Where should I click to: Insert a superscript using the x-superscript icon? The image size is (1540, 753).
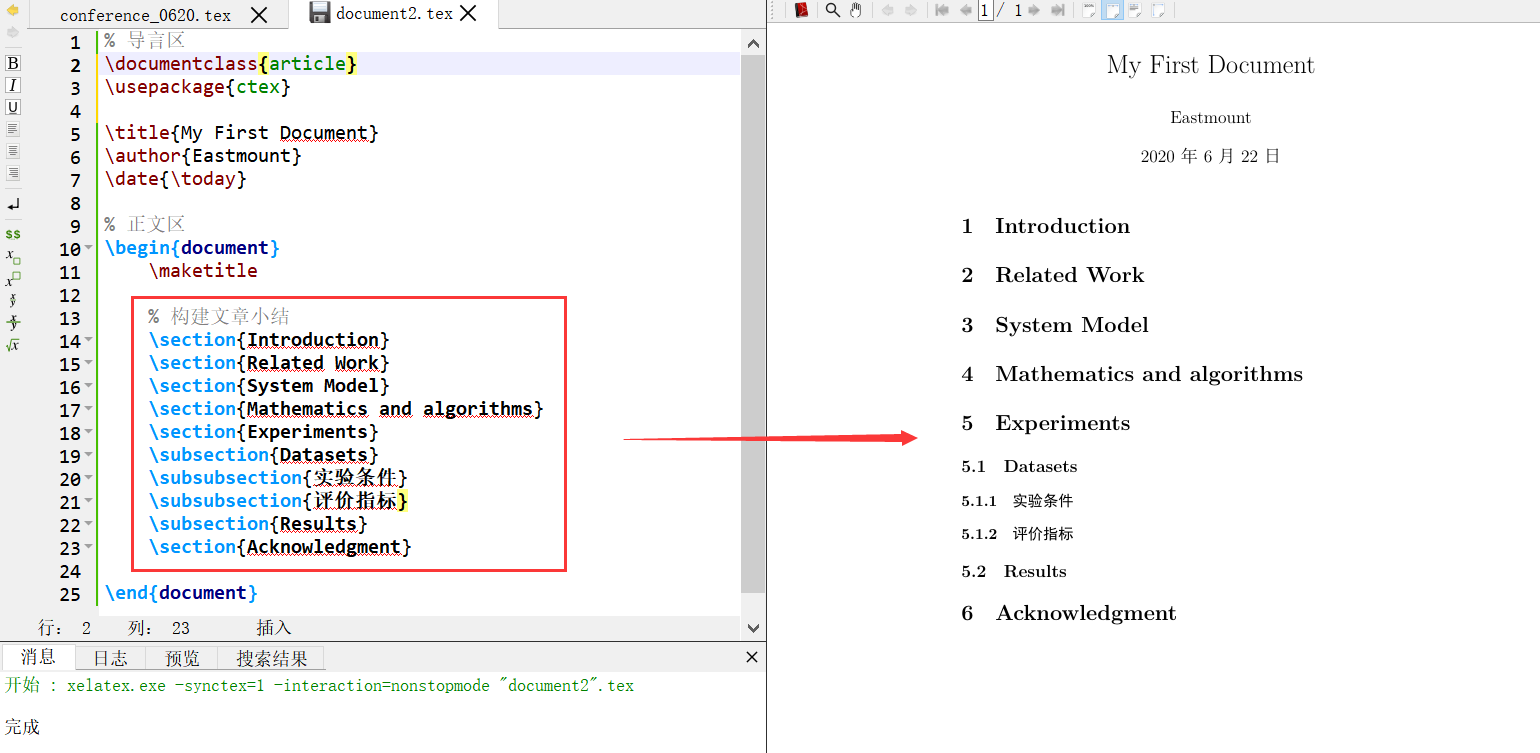[x=13, y=279]
